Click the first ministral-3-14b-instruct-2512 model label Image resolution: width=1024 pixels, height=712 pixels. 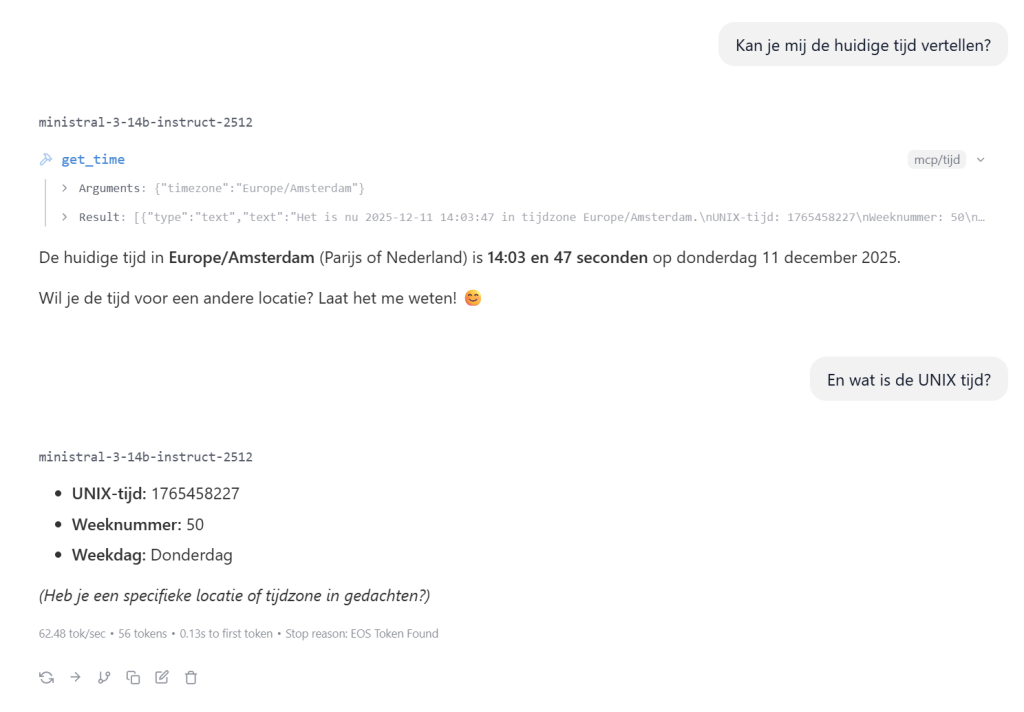click(145, 123)
